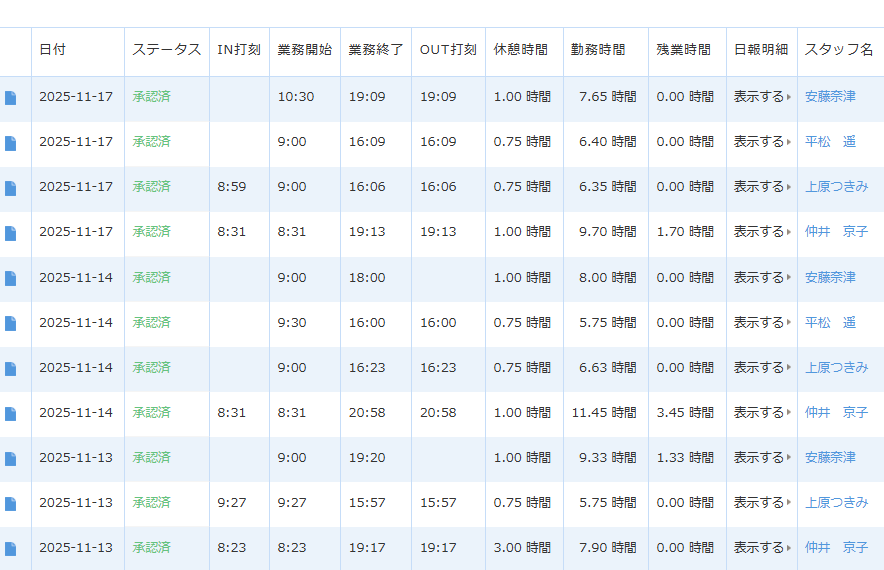Click staff name 上原つきみ on 2025-11-17 row
884x570 pixels.
tap(836, 187)
